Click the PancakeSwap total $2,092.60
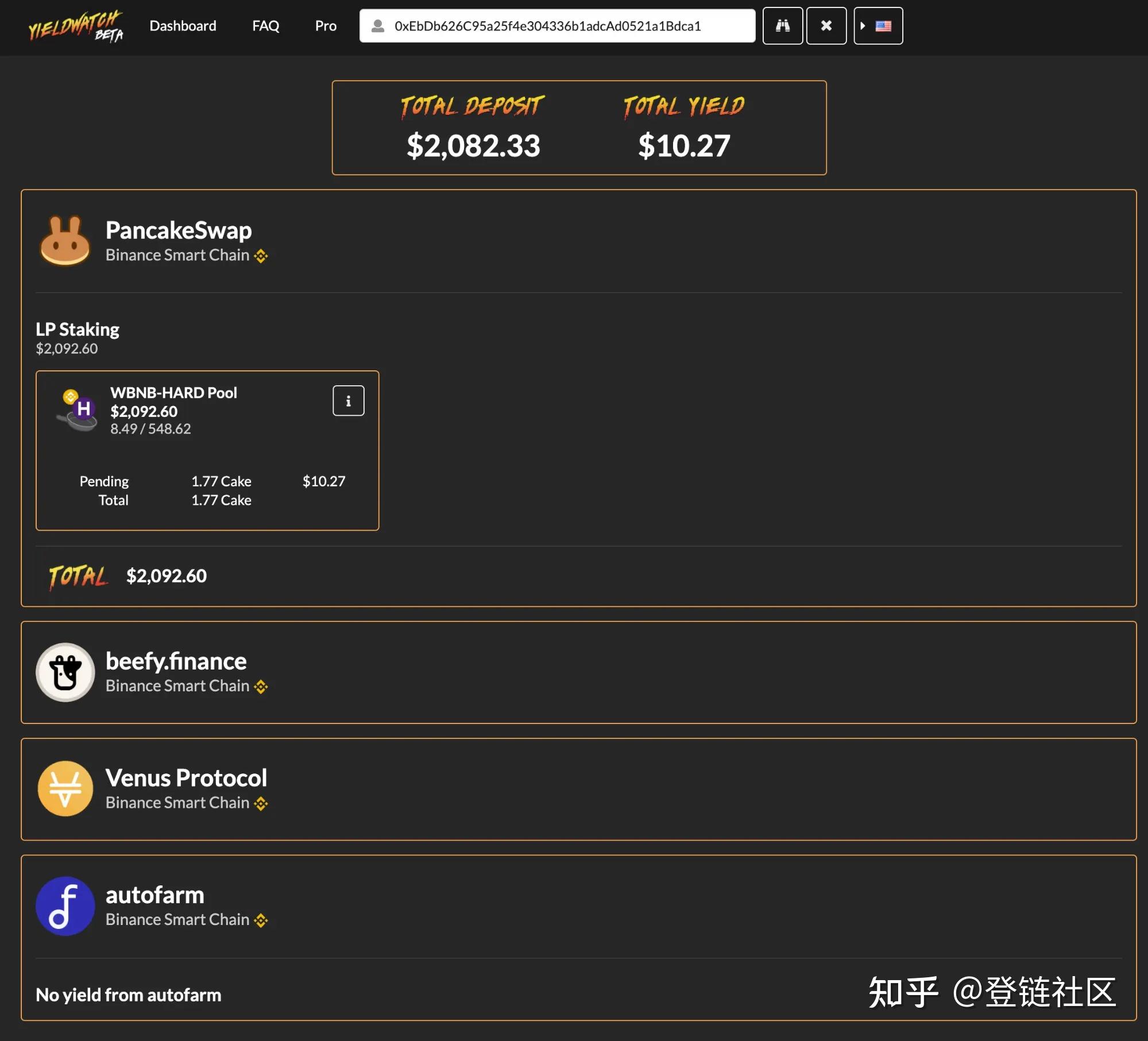Screen dimensions: 1148x1041 (167, 576)
